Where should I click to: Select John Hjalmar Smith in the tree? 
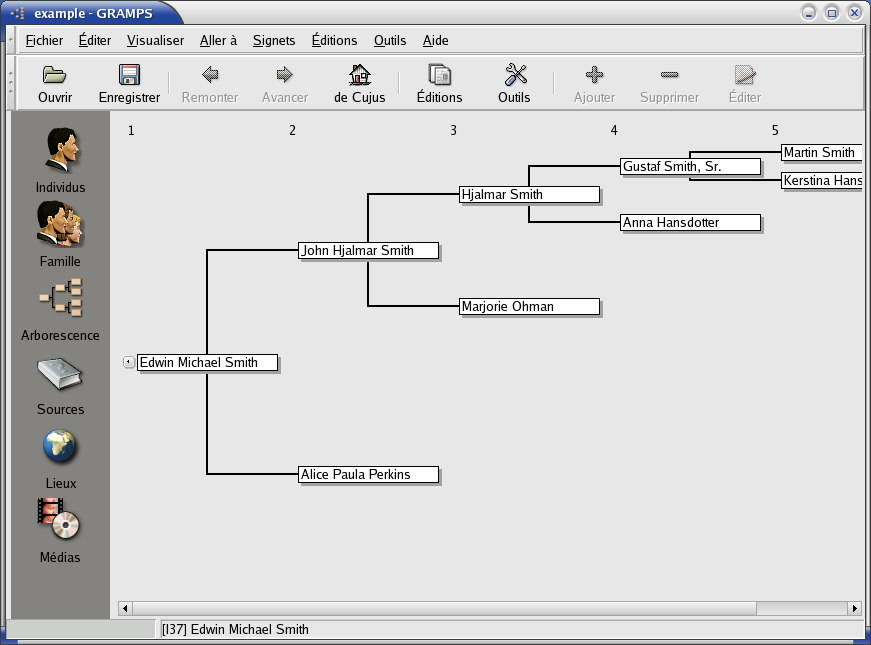[369, 251]
